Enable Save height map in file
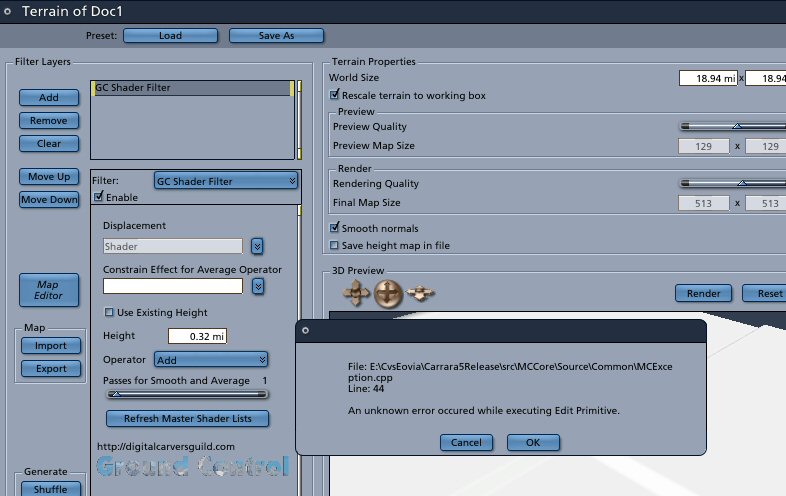 (334, 245)
